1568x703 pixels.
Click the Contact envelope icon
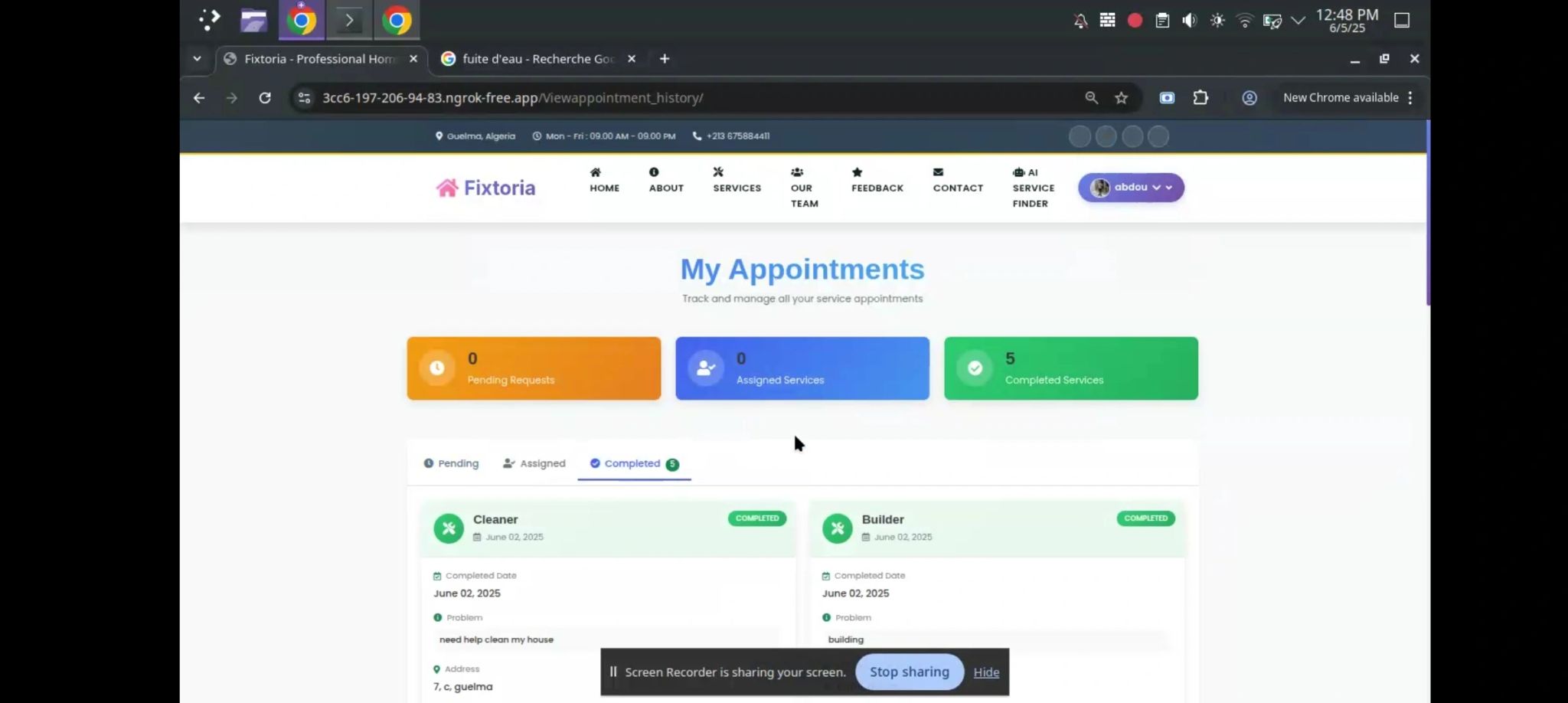(937, 172)
